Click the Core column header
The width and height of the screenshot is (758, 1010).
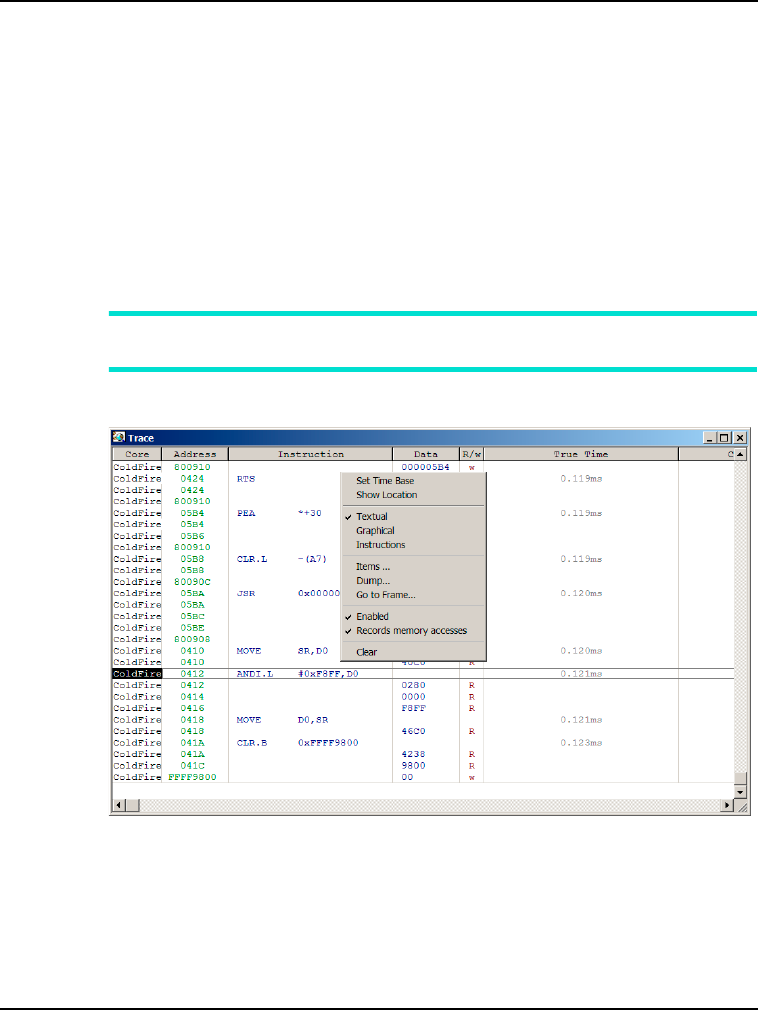(137, 454)
